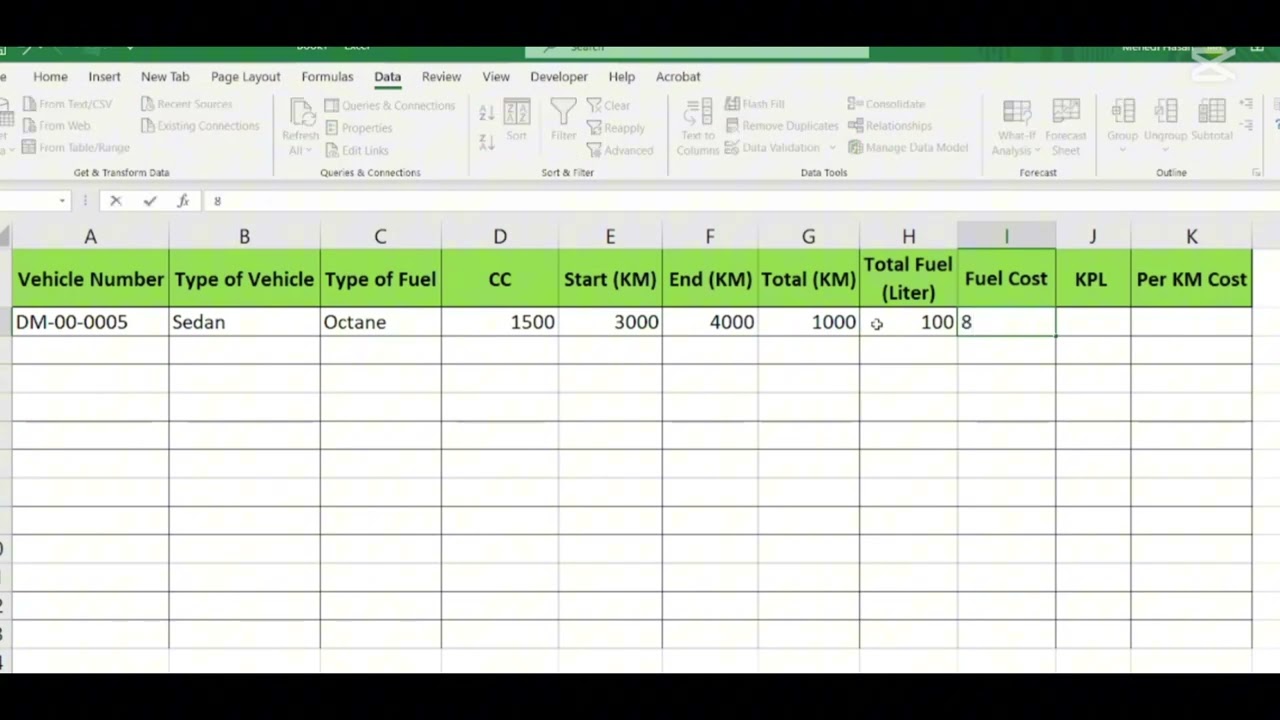The height and width of the screenshot is (720, 1280).
Task: Click the 'Per KM Cost' header cell
Action: [1191, 279]
